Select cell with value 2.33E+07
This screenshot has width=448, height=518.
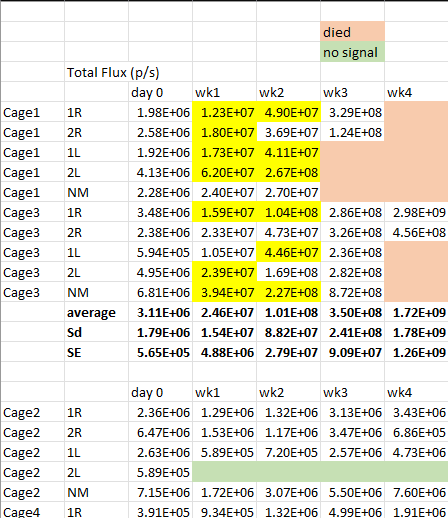(224, 232)
